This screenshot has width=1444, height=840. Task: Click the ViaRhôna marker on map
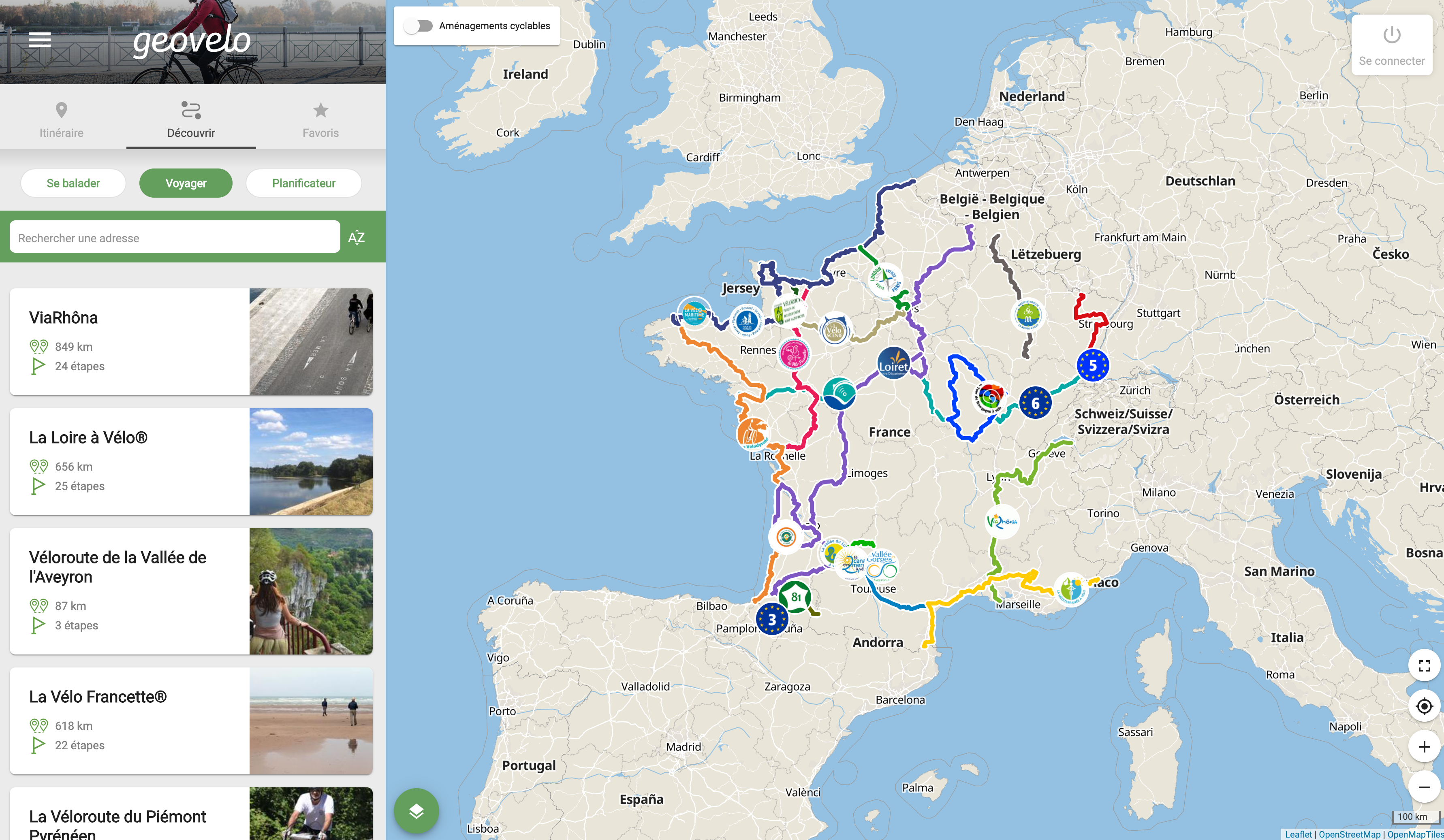click(x=1002, y=521)
